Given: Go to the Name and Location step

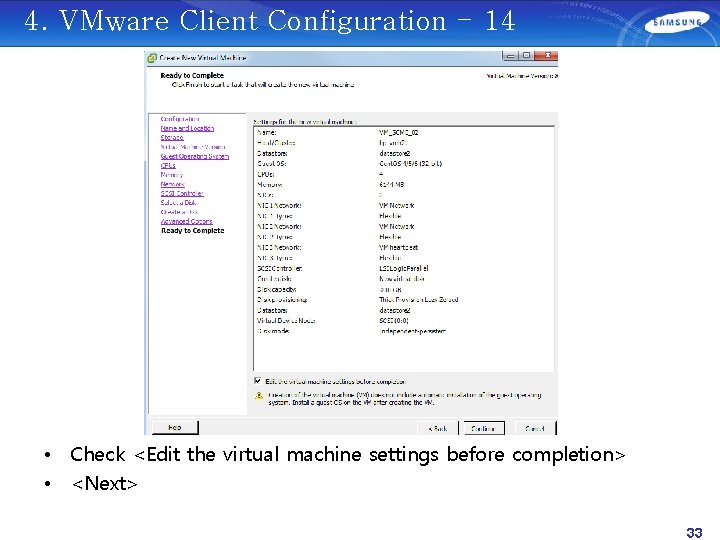Looking at the screenshot, I should point(187,128).
